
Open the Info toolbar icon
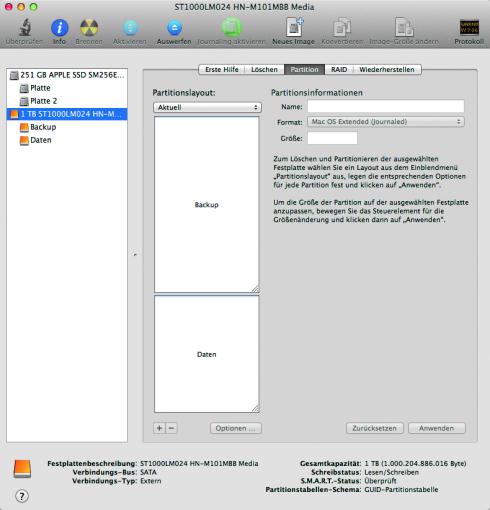(59, 27)
